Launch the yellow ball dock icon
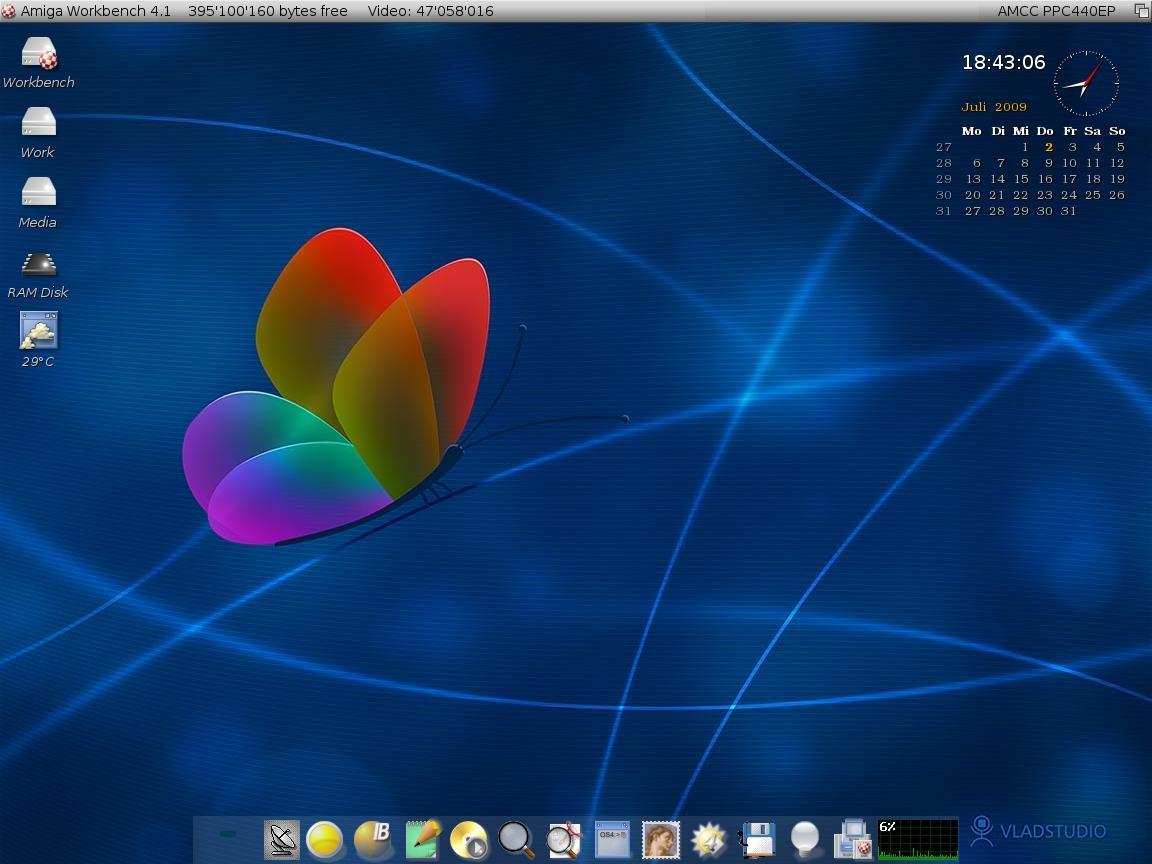 tap(325, 840)
